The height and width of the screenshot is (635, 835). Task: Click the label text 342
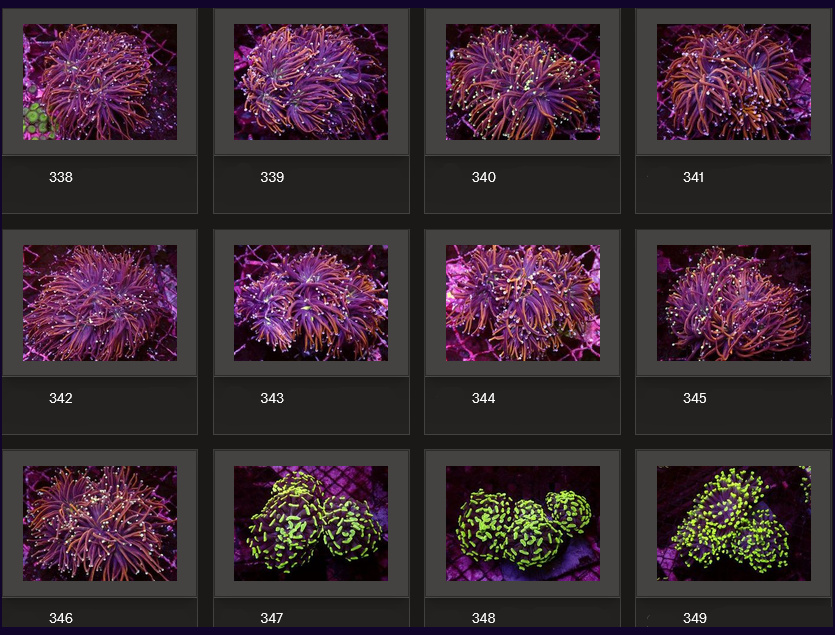(61, 398)
